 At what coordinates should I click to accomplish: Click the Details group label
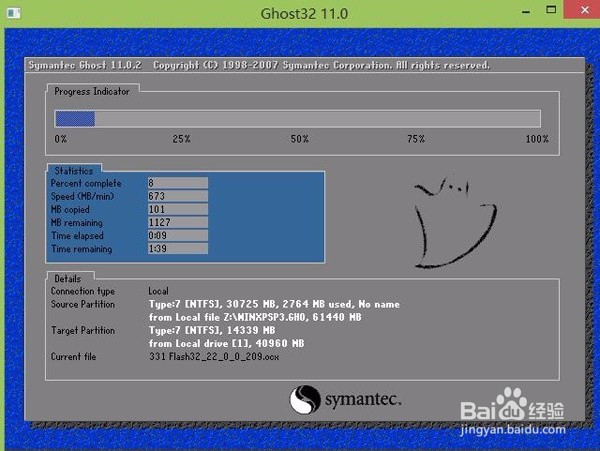point(68,278)
